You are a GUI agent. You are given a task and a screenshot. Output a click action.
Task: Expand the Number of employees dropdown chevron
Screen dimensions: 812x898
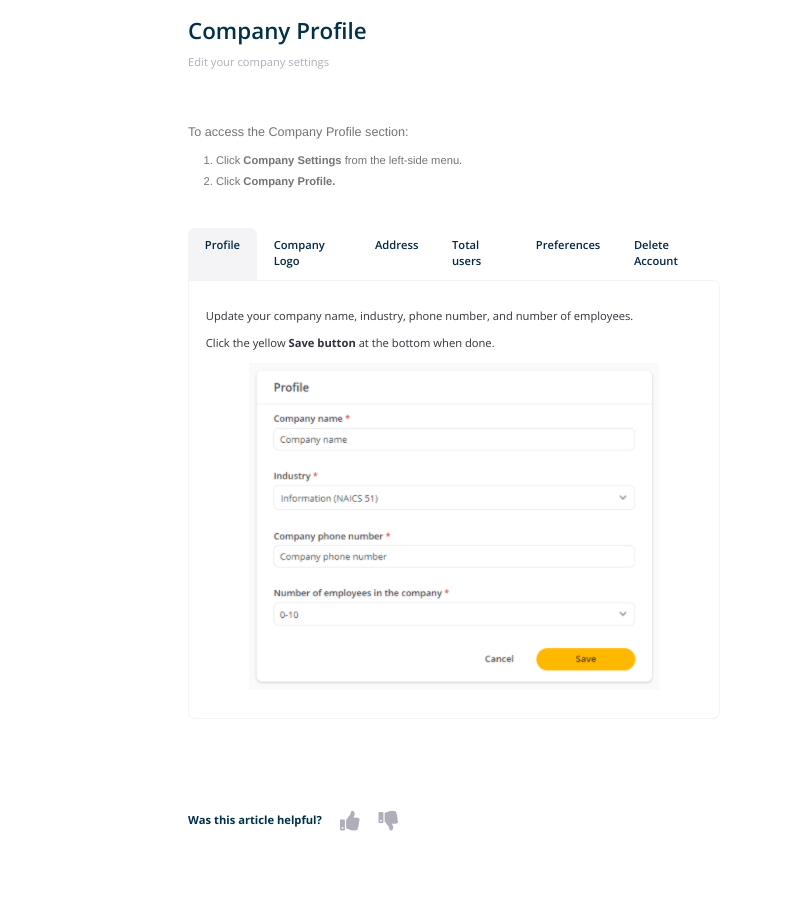622,614
